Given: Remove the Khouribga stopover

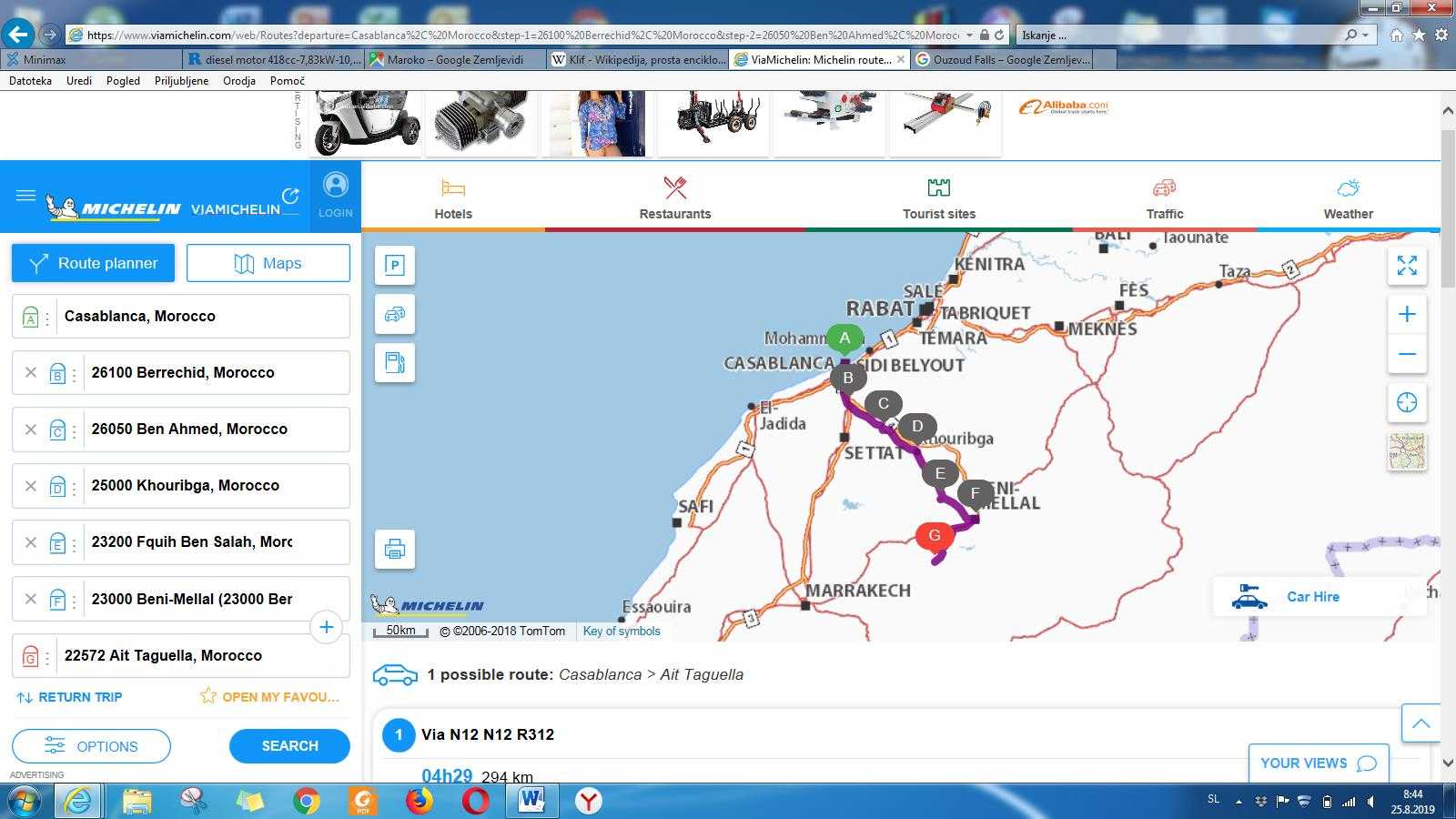Looking at the screenshot, I should [31, 485].
